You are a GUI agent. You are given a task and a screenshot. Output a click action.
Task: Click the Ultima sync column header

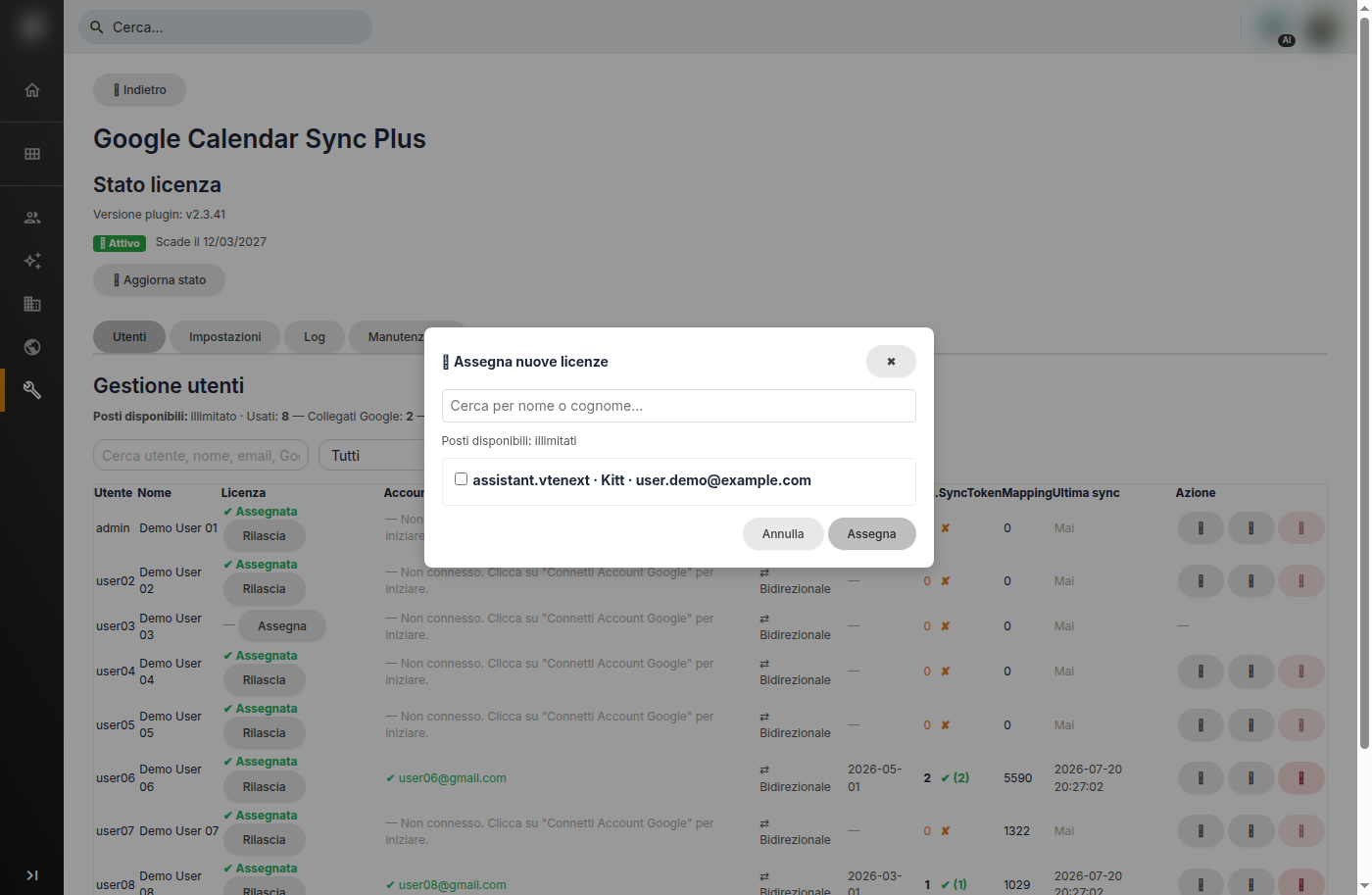point(1086,493)
